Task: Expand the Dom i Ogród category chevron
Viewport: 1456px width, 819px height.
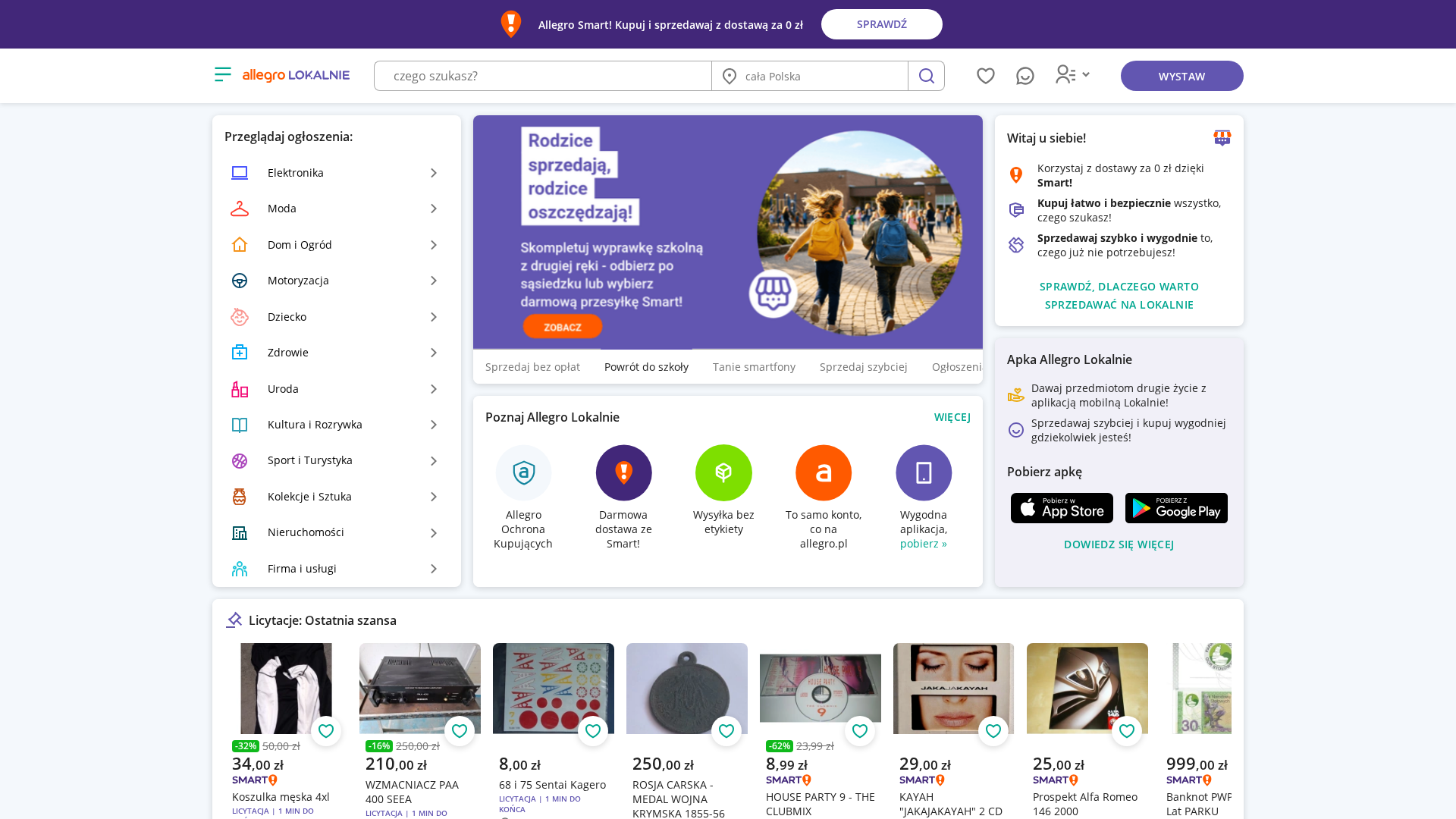Action: tap(434, 245)
